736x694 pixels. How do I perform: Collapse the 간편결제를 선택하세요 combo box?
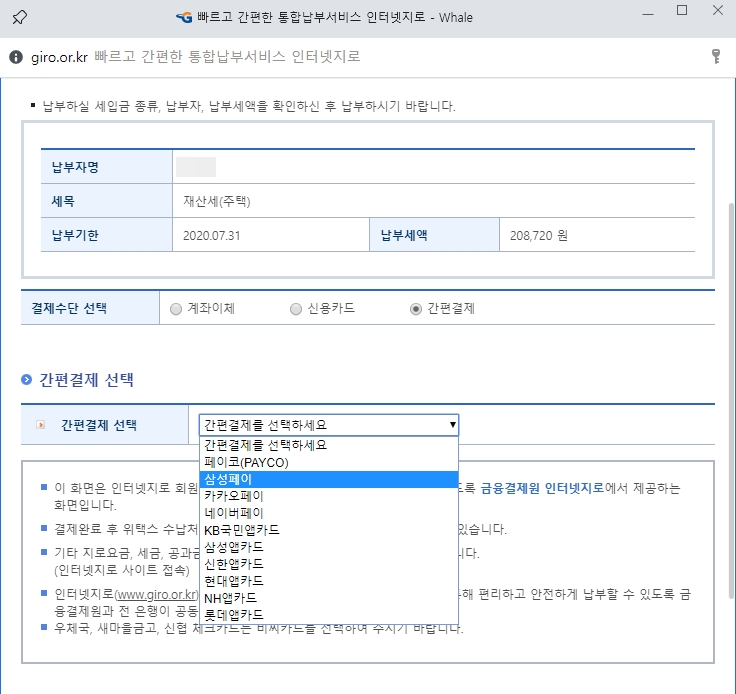329,425
